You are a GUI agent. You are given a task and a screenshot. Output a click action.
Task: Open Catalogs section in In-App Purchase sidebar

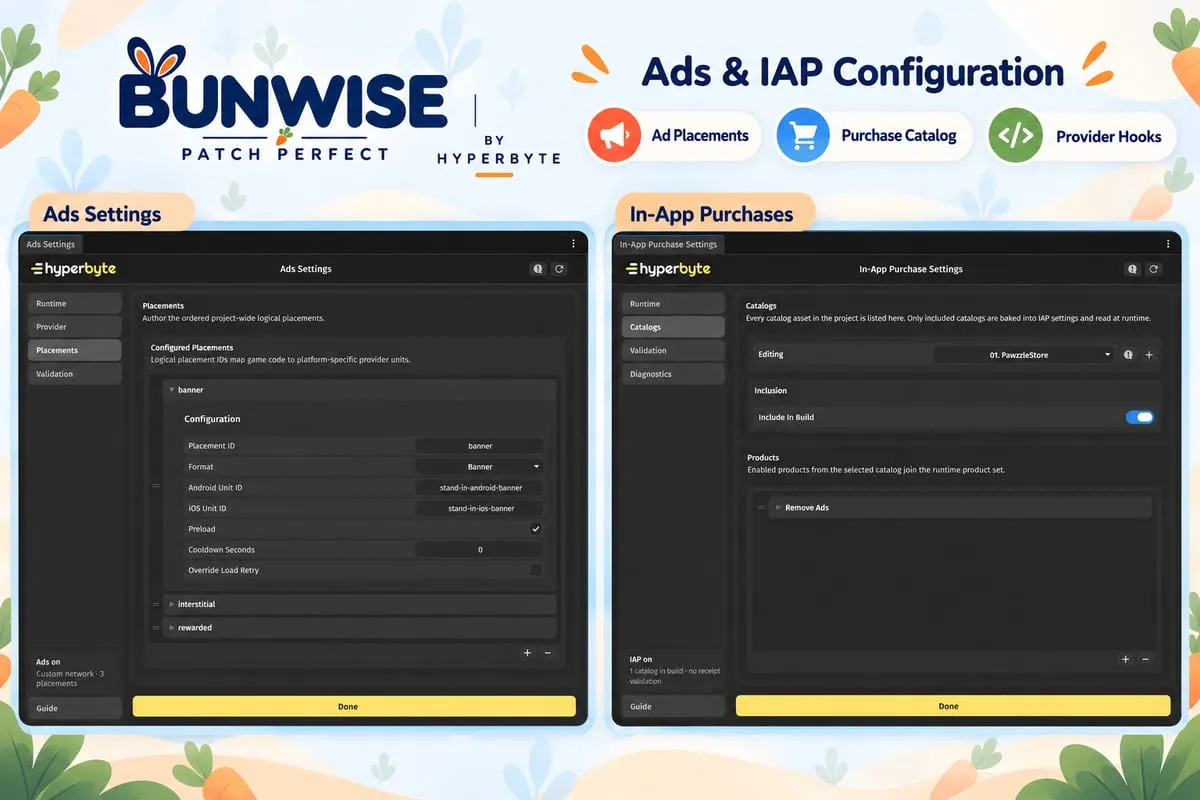point(673,327)
